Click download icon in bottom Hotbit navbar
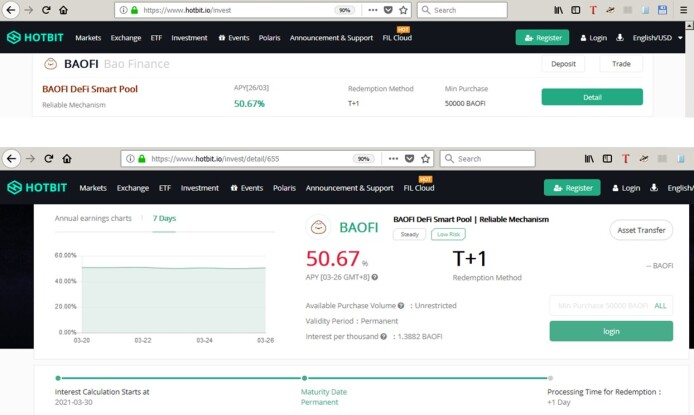This screenshot has width=694, height=415. pyautogui.click(x=654, y=188)
